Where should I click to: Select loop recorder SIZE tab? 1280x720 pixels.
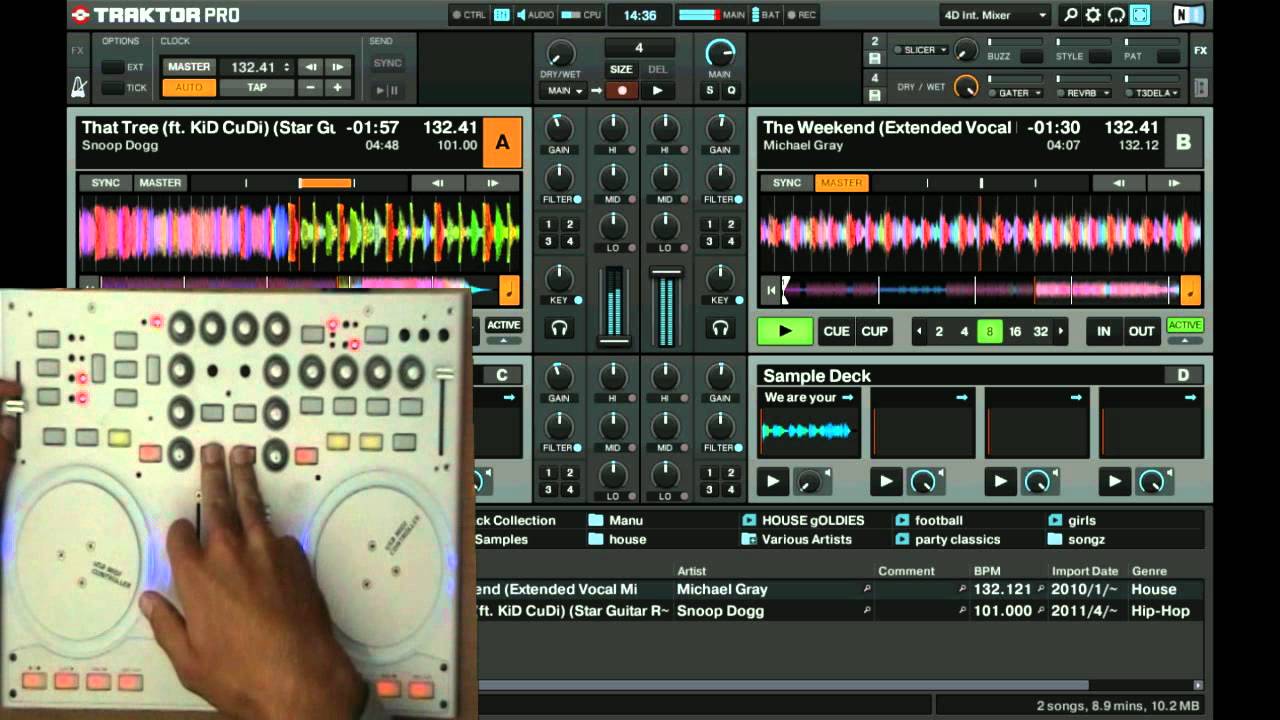(621, 69)
